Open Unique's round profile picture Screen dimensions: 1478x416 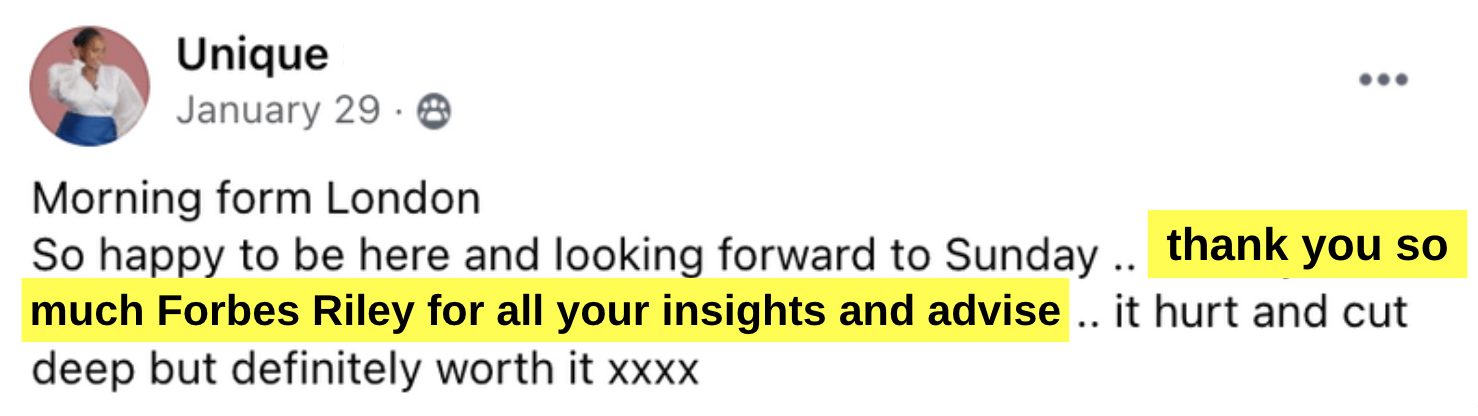90,86
